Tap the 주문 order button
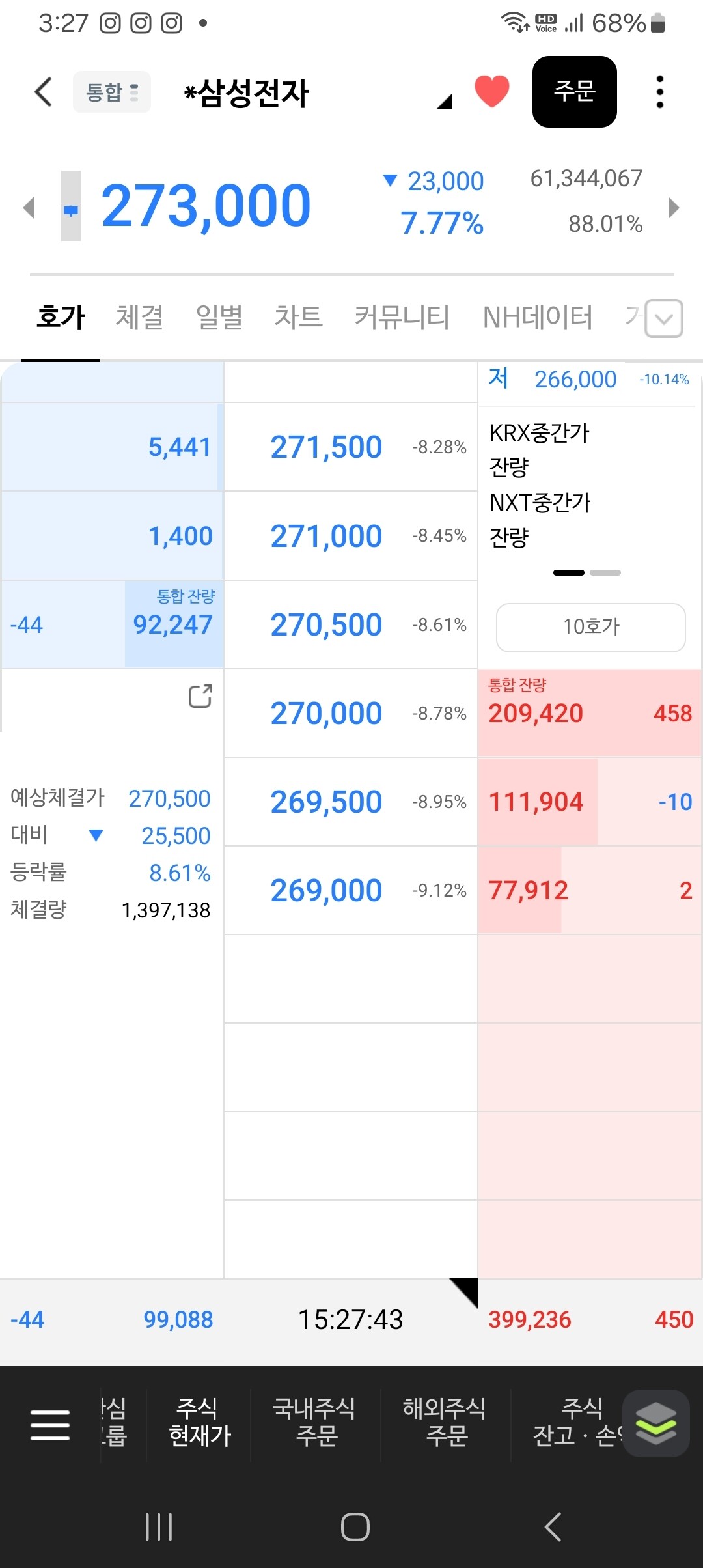Image resolution: width=703 pixels, height=1568 pixels. 574,92
